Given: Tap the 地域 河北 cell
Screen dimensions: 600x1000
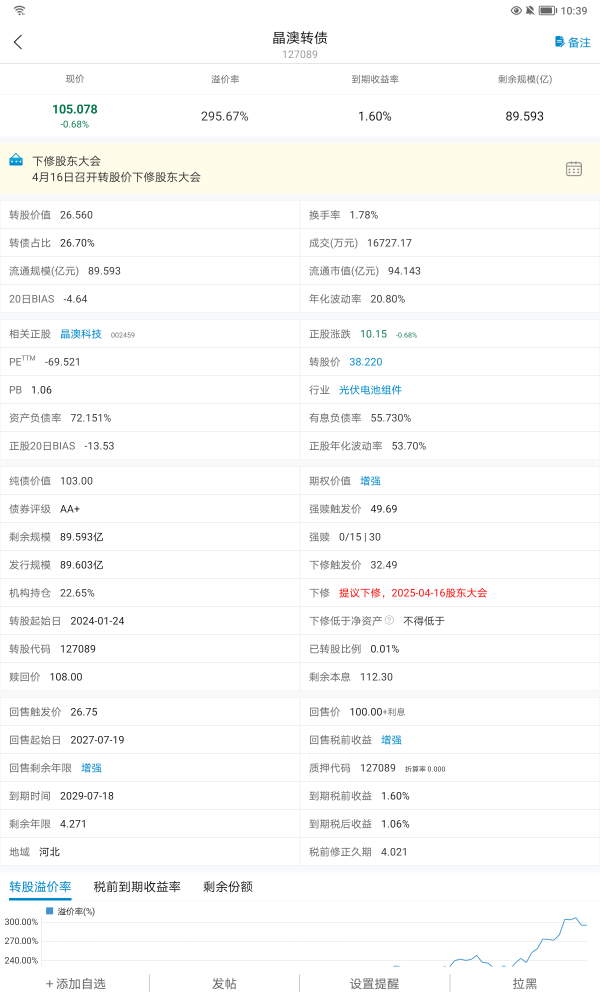Looking at the screenshot, I should click(150, 852).
